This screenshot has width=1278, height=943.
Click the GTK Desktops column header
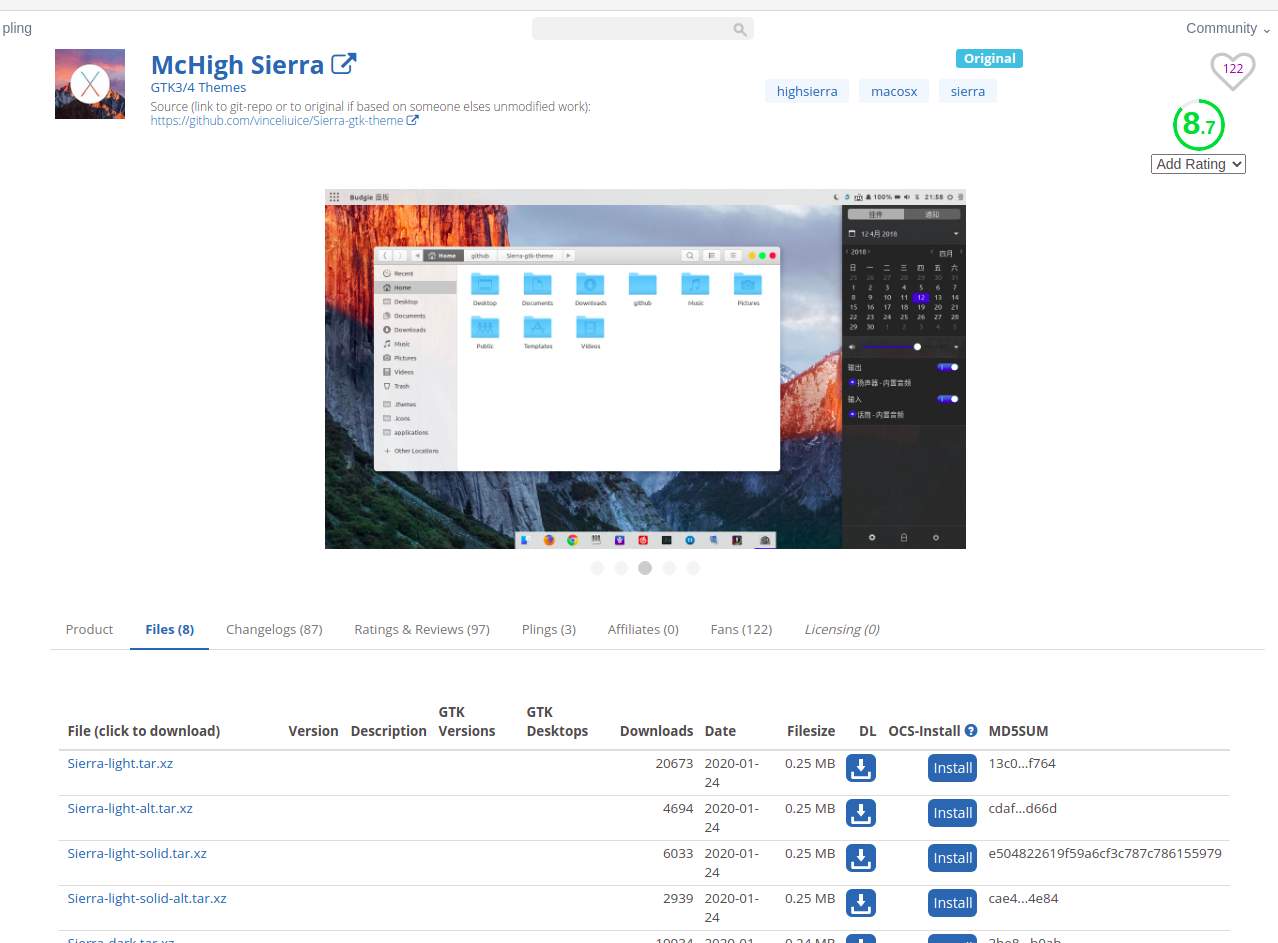click(x=557, y=721)
